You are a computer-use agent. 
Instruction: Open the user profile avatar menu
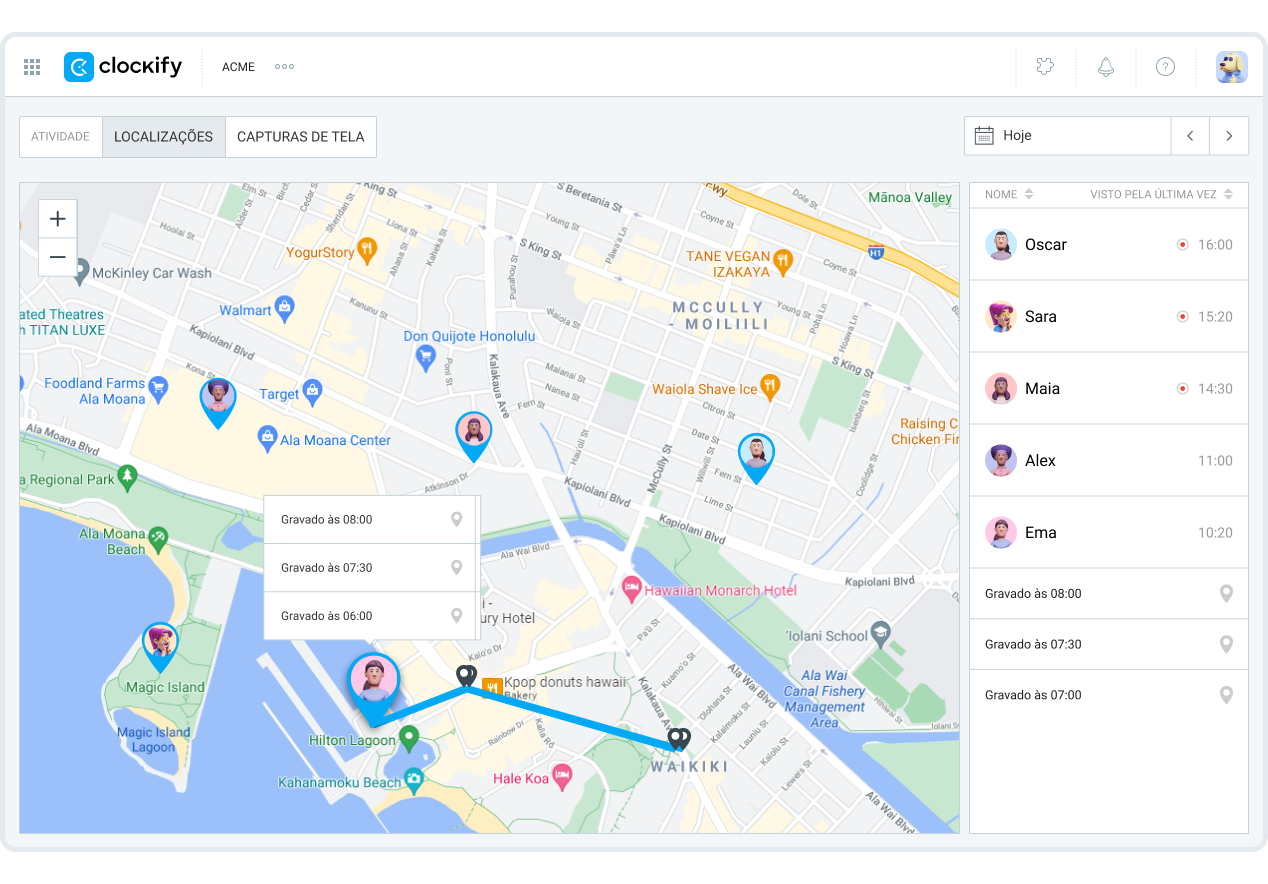1231,67
